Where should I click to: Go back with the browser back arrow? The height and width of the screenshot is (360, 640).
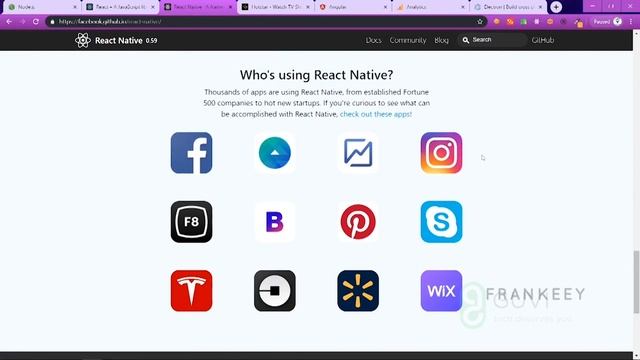point(9,22)
